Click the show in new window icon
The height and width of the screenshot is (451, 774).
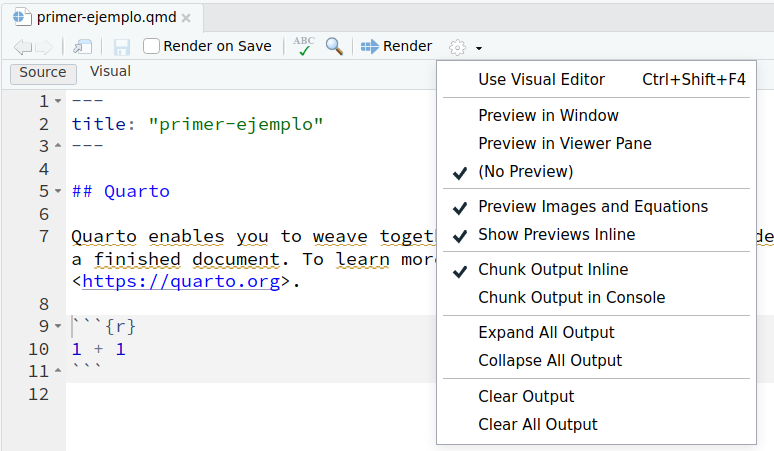point(83,47)
